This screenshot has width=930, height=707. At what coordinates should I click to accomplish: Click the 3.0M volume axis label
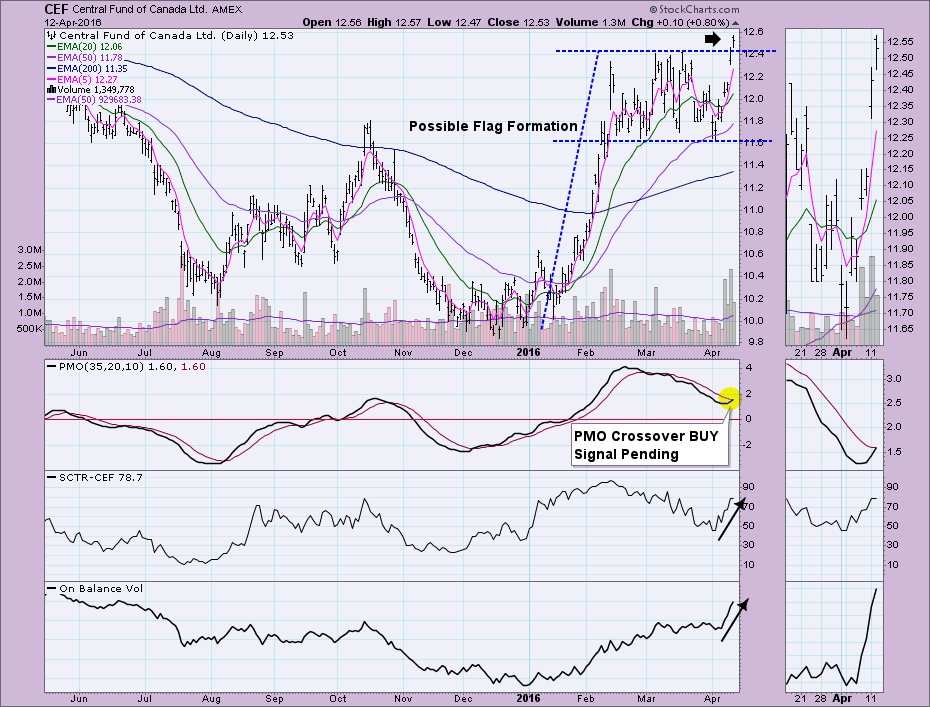click(29, 250)
